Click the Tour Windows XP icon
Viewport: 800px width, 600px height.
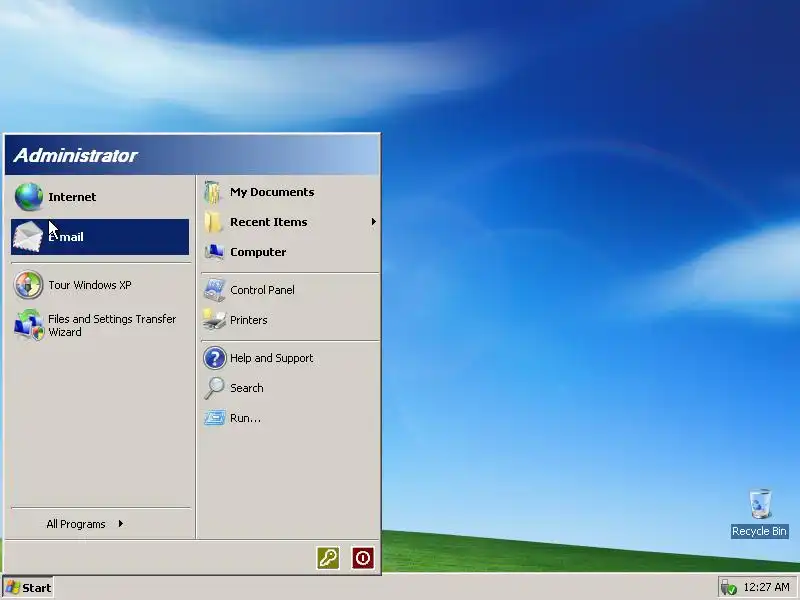28,284
